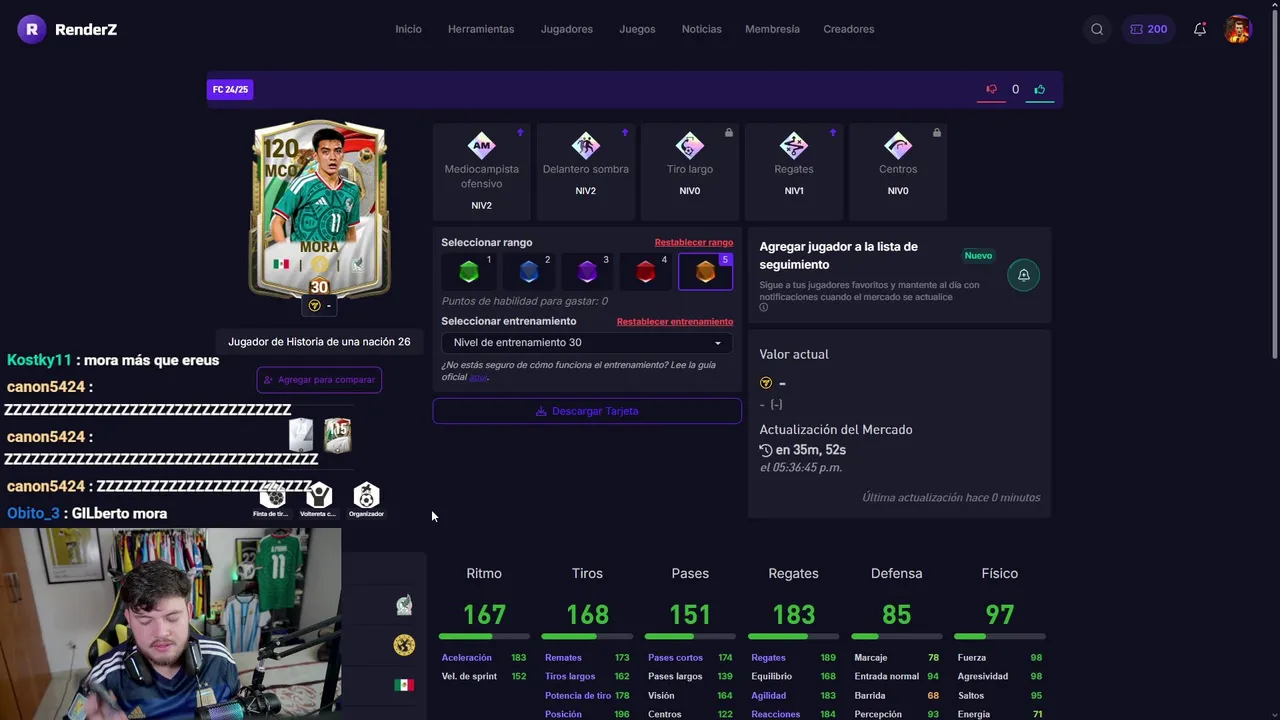Screen dimensions: 1280x720
Task: Open notifications bell in top bar
Action: pyautogui.click(x=1200, y=29)
